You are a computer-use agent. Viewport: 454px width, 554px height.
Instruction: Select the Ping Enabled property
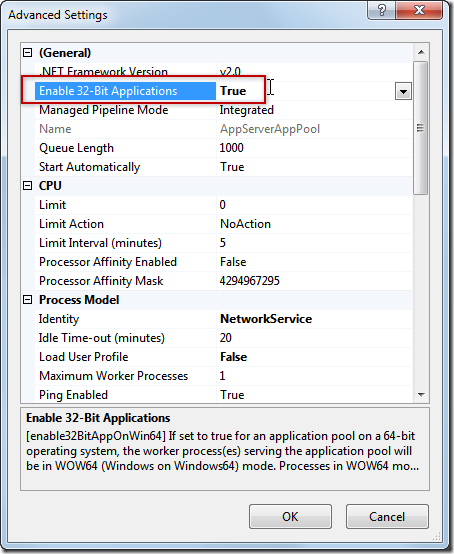[x=73, y=395]
